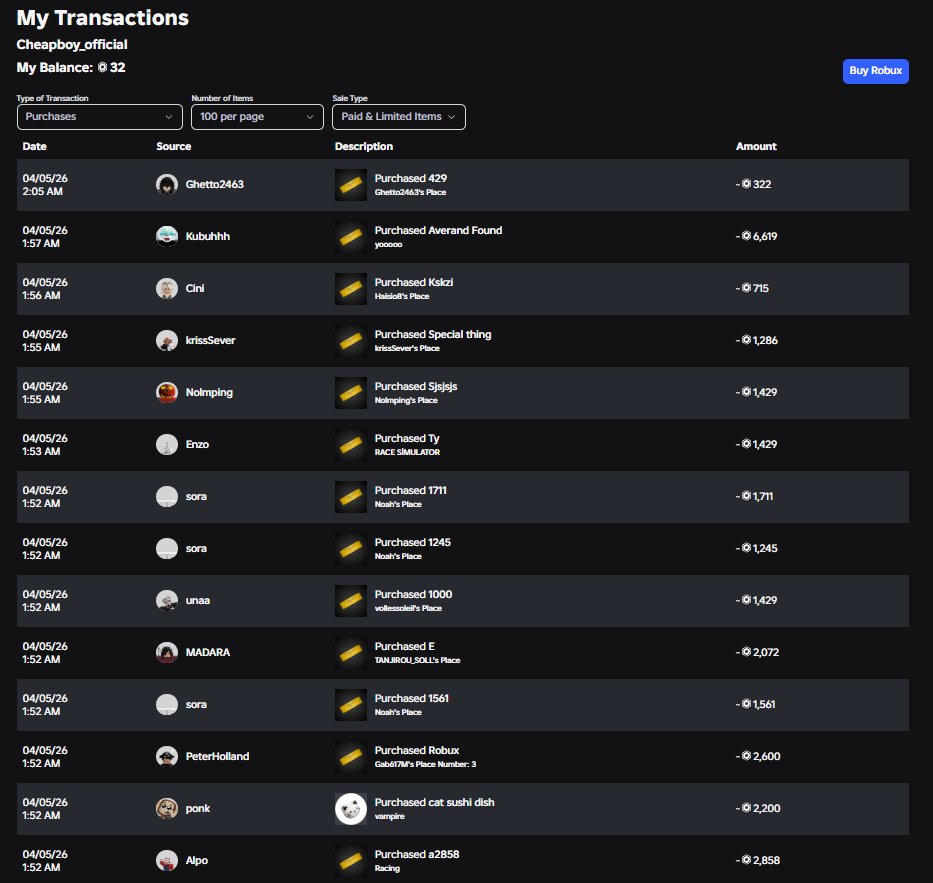
Task: Click the unaa avatar icon
Action: coord(167,600)
